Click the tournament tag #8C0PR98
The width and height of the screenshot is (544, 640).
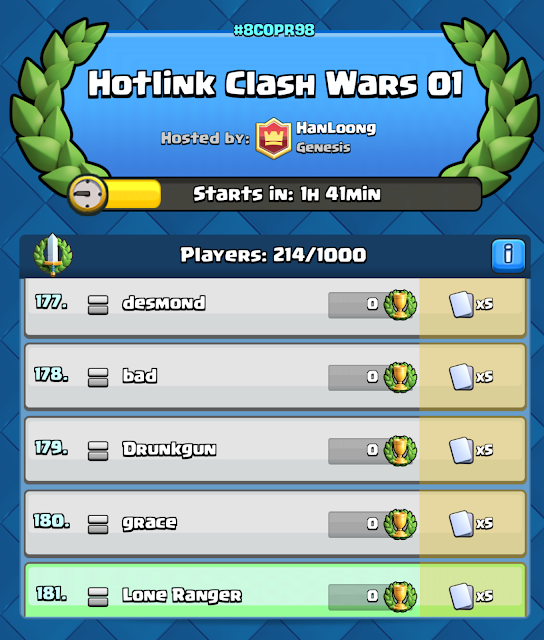click(x=274, y=30)
